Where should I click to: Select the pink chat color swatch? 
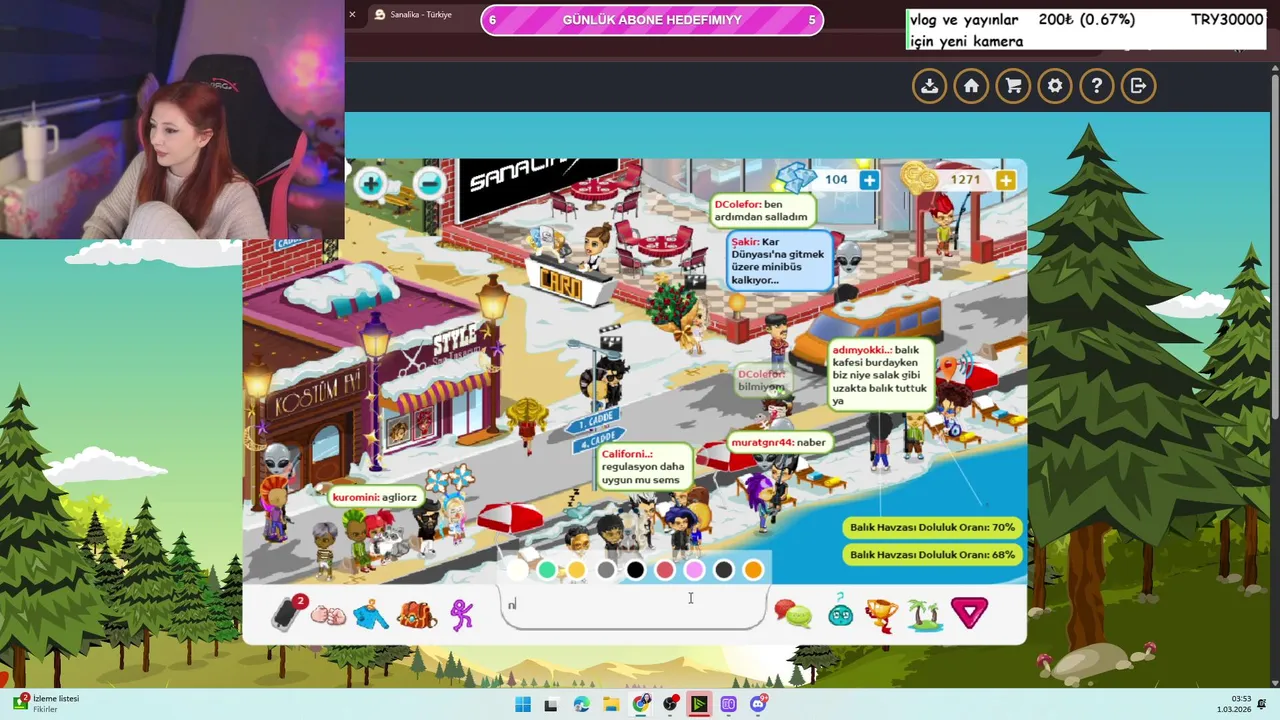click(x=694, y=570)
